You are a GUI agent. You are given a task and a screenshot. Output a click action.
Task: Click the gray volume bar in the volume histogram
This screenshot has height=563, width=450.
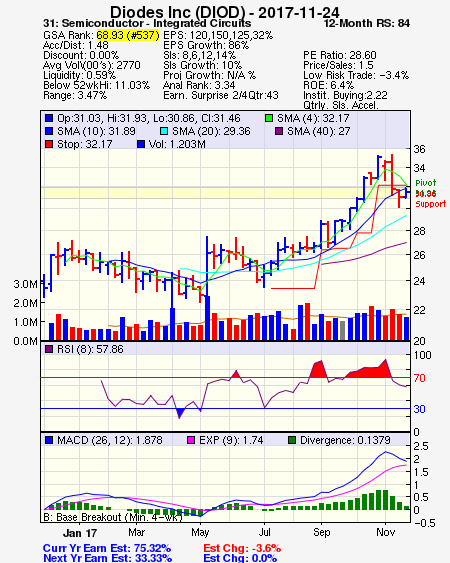pyautogui.click(x=343, y=330)
